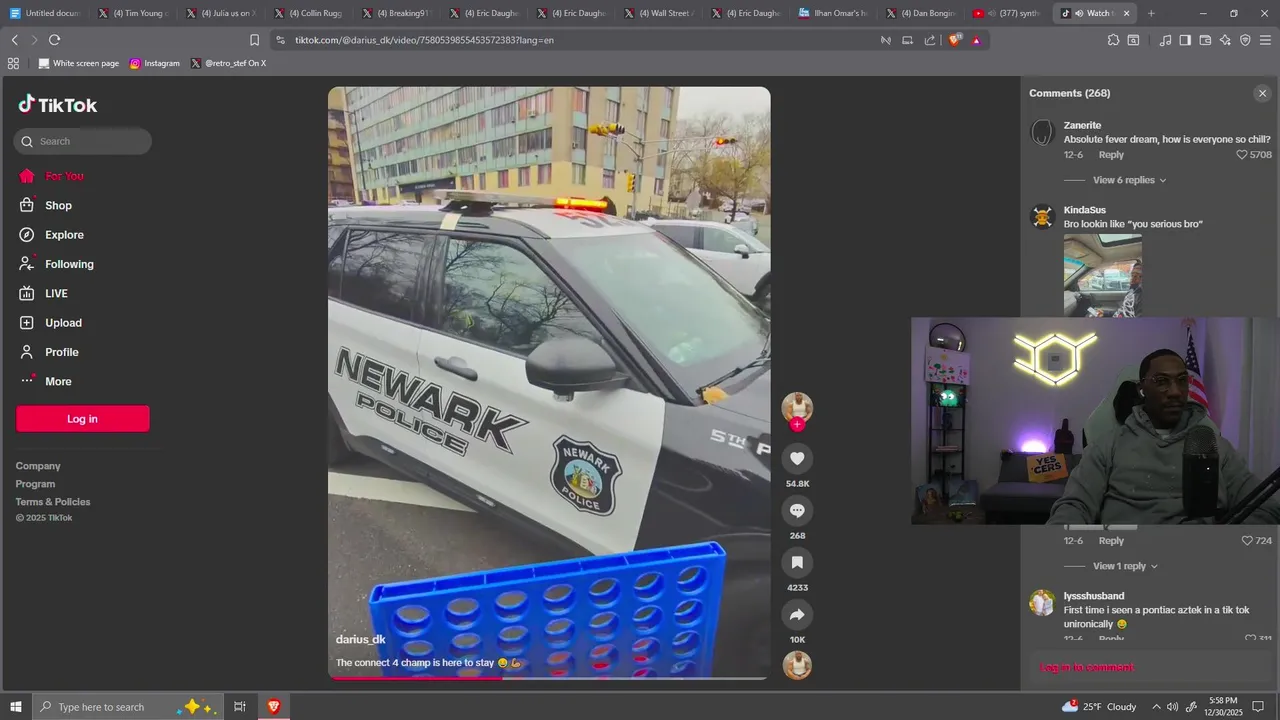This screenshot has height=720, width=1280.
Task: Expand the Program footer section
Action: [x=35, y=484]
